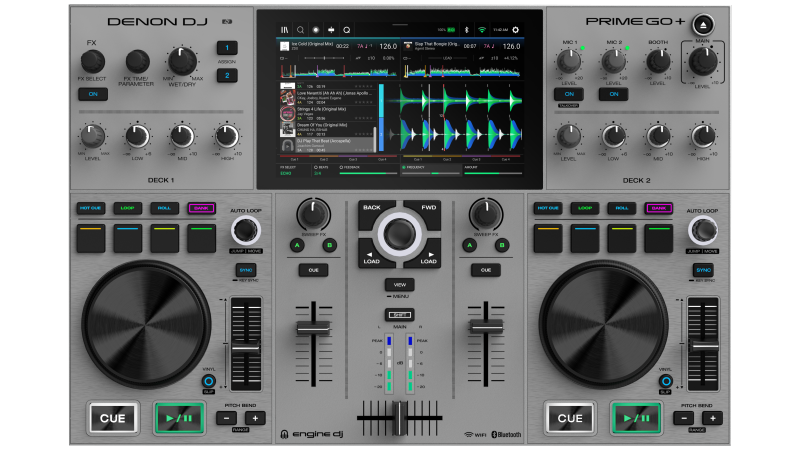Open the FX SELECT Echo field on screen

coord(283,173)
